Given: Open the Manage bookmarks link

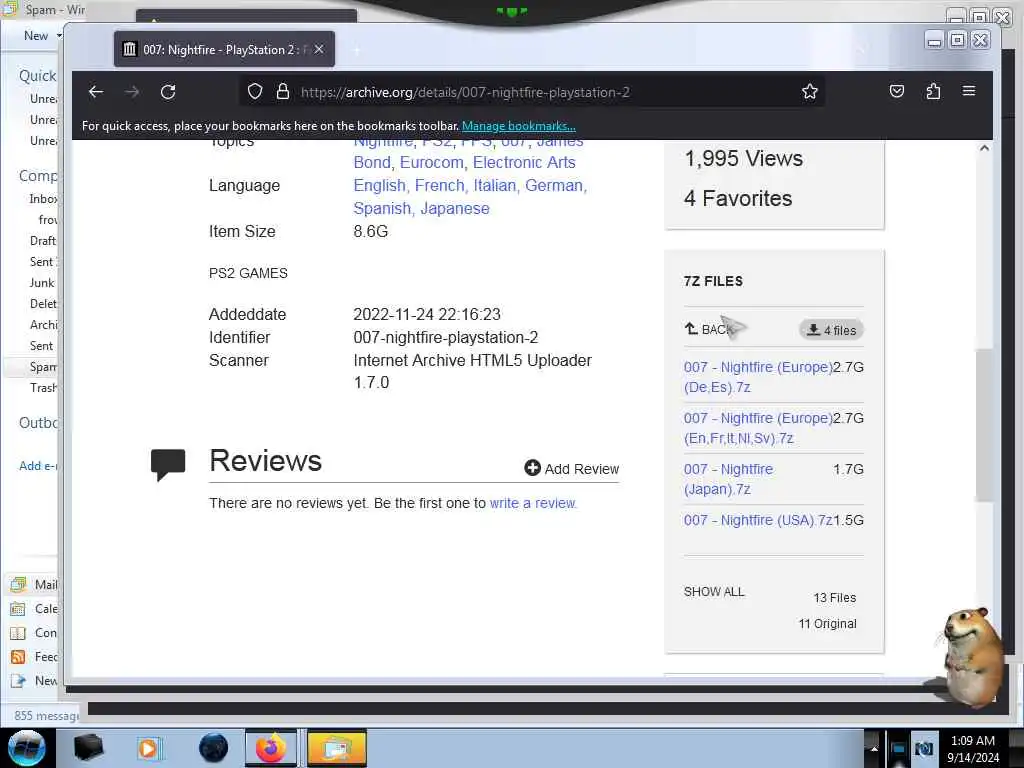Looking at the screenshot, I should point(519,126).
